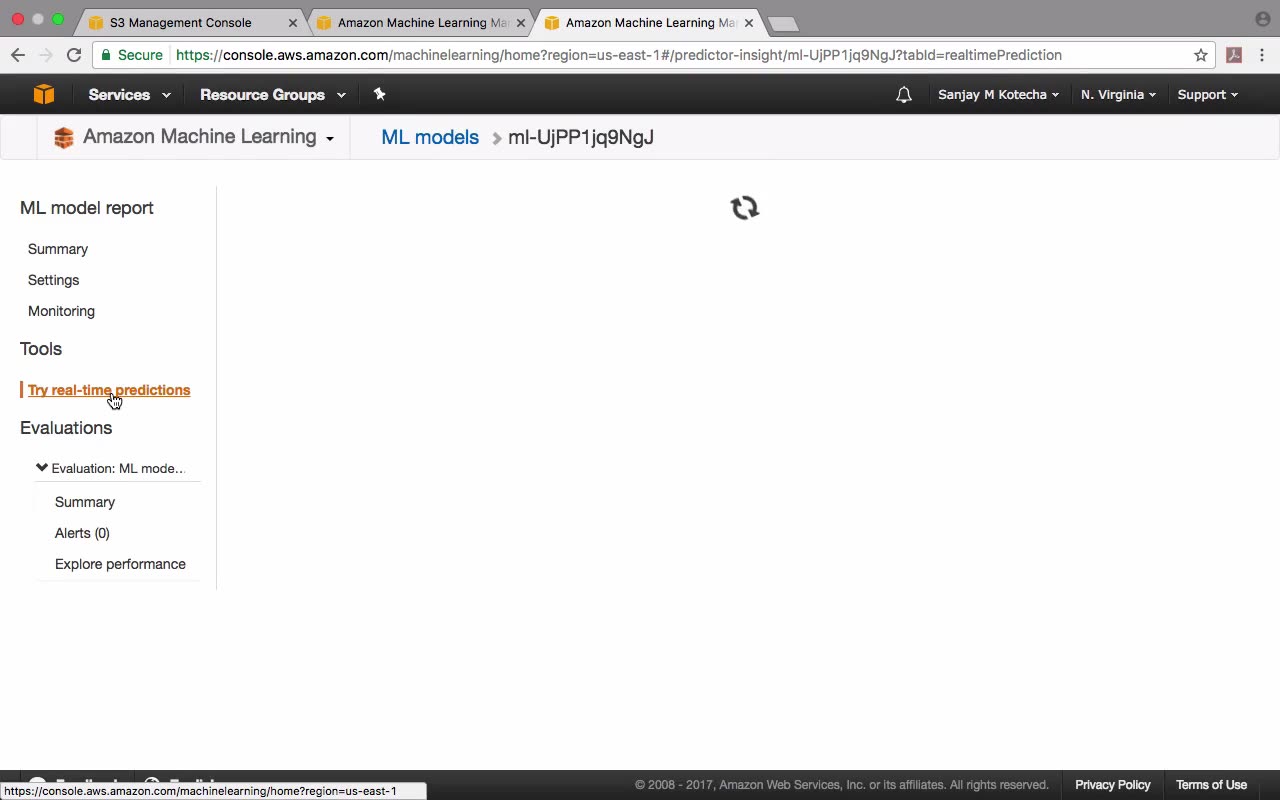Open the notifications bell icon
Screen dimensions: 1280x800
pyautogui.click(x=904, y=95)
